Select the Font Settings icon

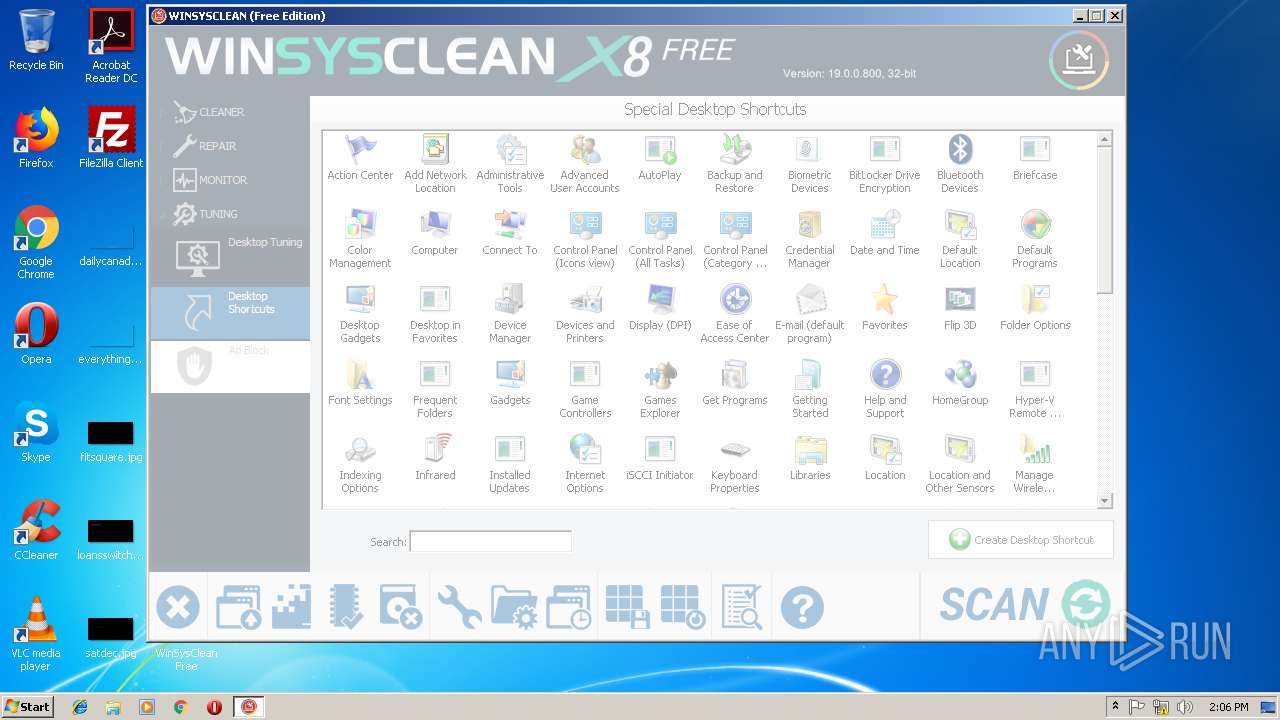(360, 375)
